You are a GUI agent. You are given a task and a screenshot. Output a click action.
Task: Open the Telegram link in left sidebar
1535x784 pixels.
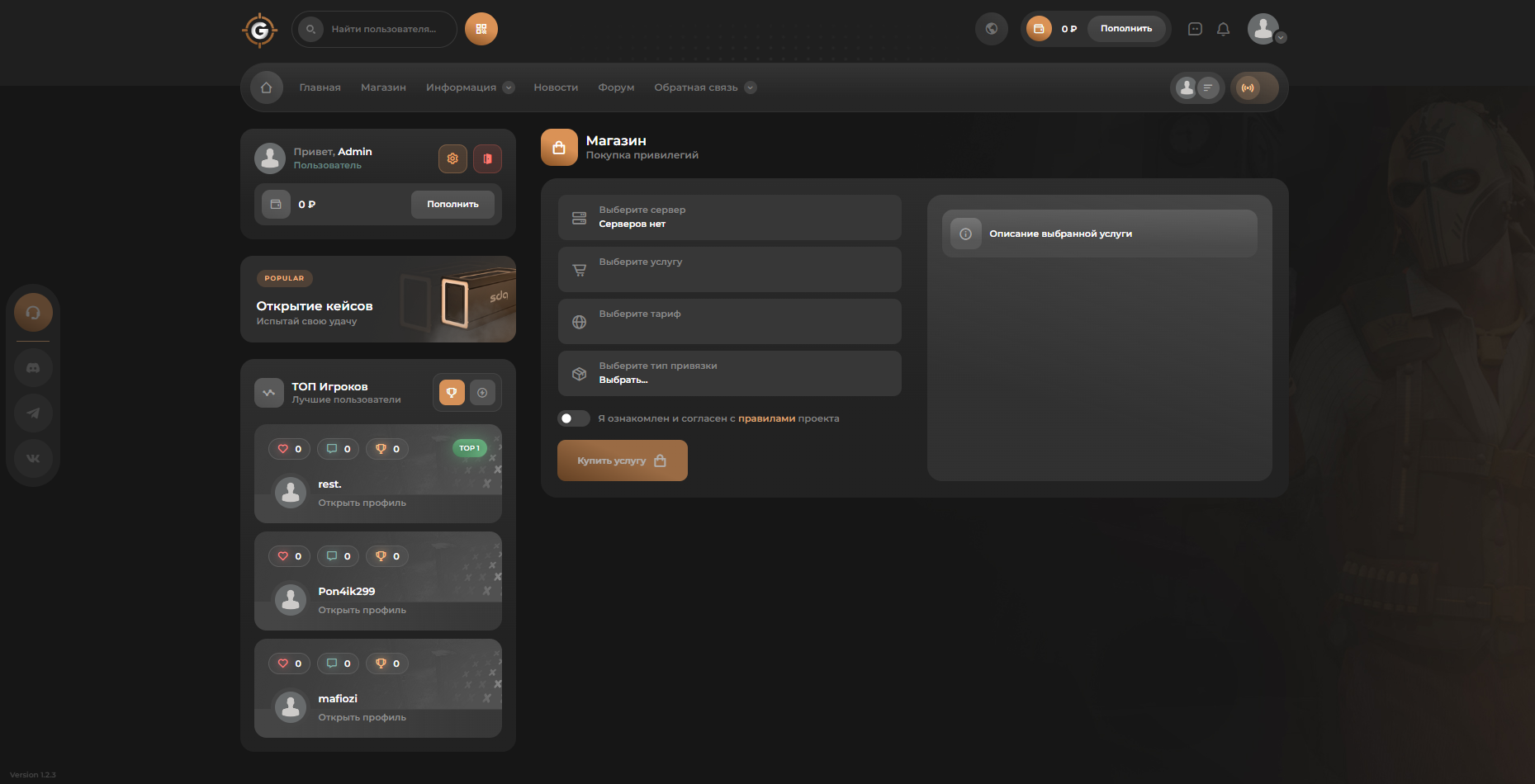(33, 413)
